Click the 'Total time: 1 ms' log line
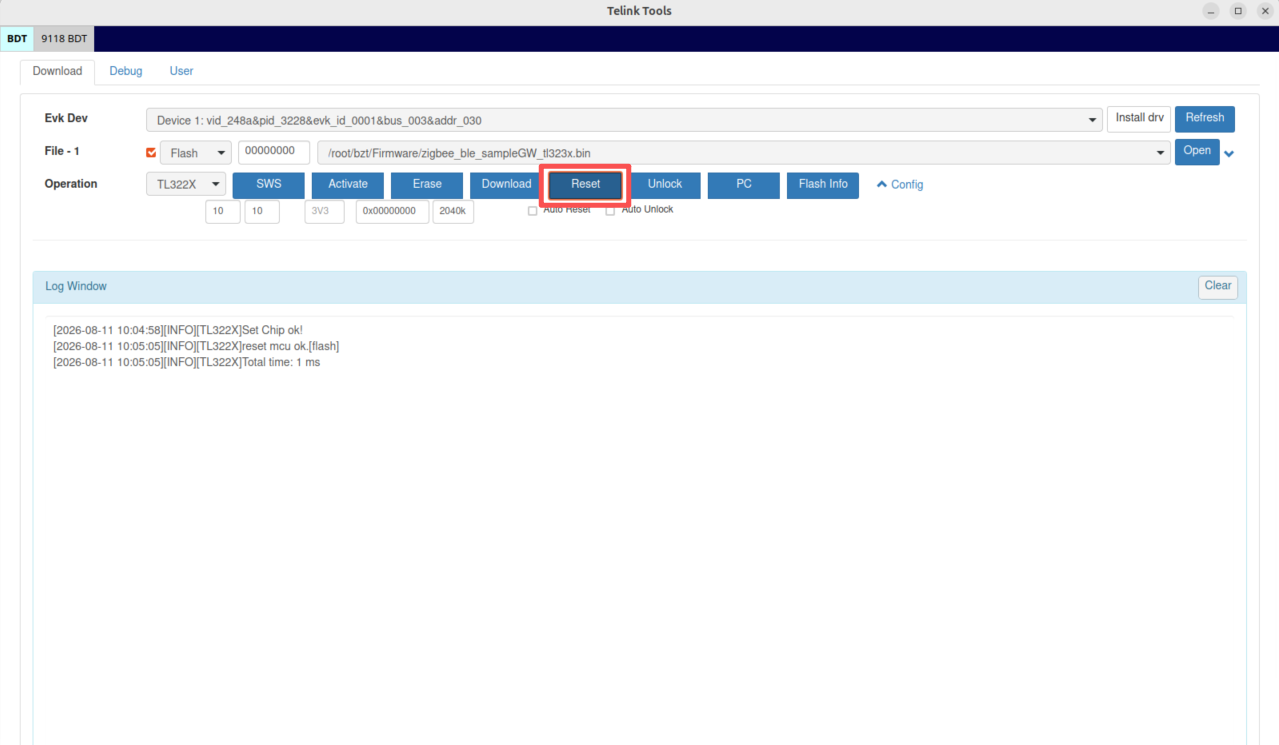The width and height of the screenshot is (1279, 745). pyautogui.click(x=187, y=362)
